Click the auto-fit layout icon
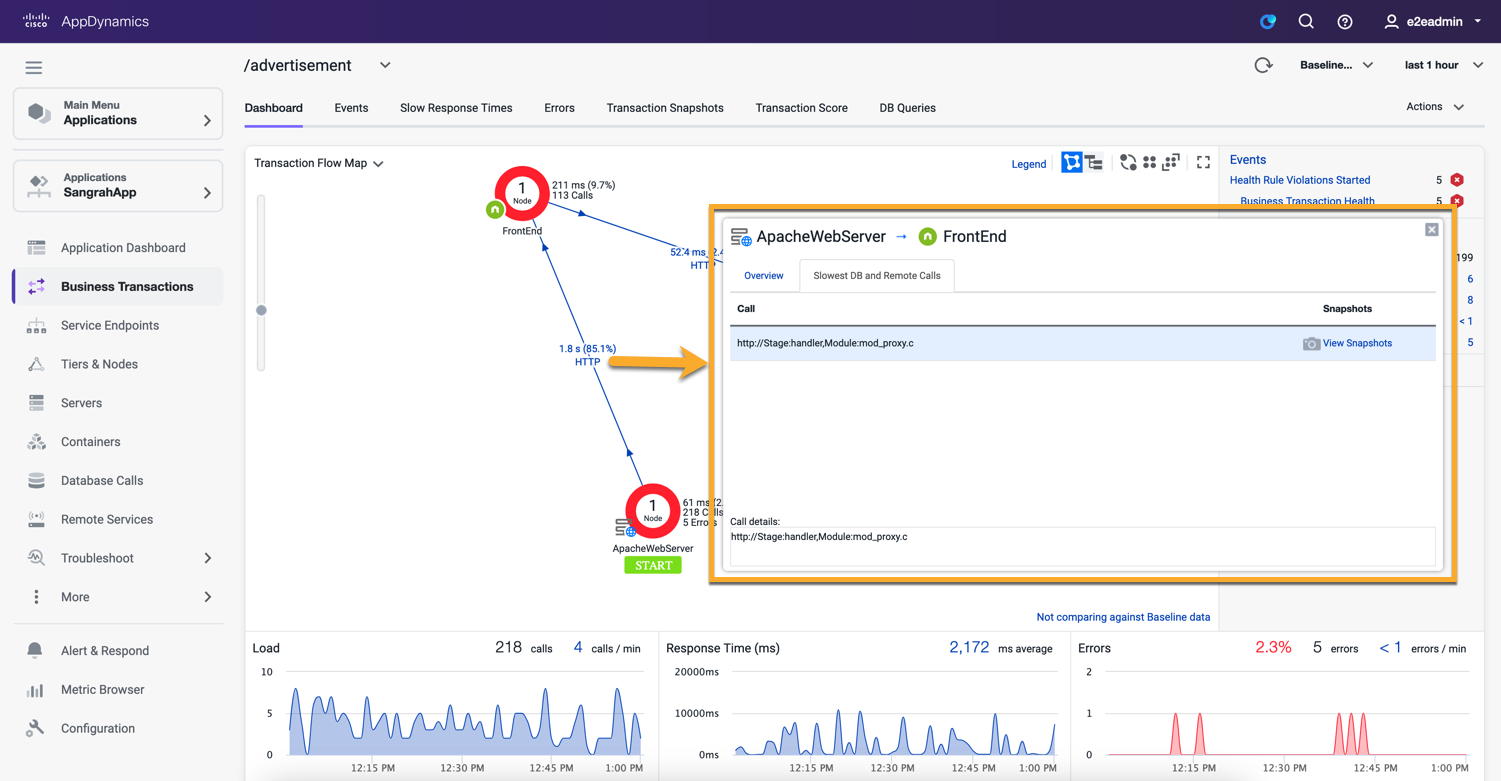Viewport: 1501px width, 781px height. click(x=1171, y=162)
